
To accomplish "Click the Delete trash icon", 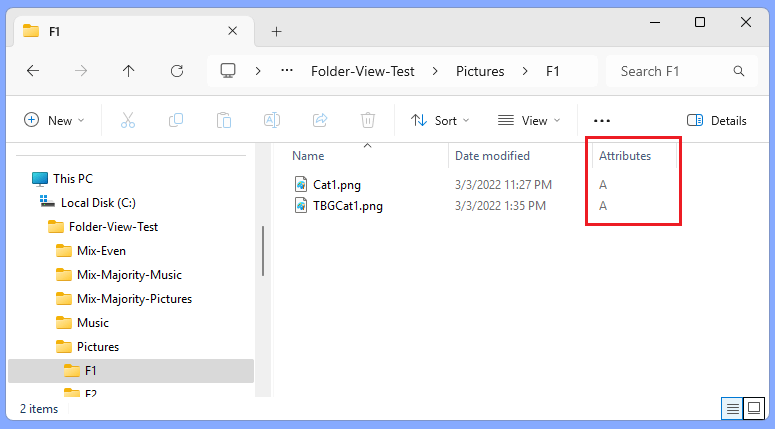I will 368,120.
